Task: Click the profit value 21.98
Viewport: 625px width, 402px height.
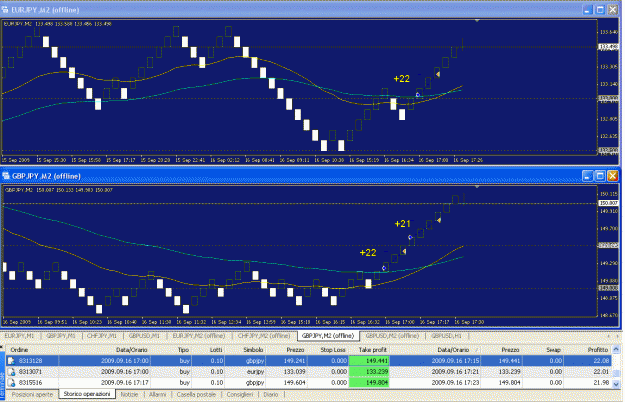Action: (601, 383)
